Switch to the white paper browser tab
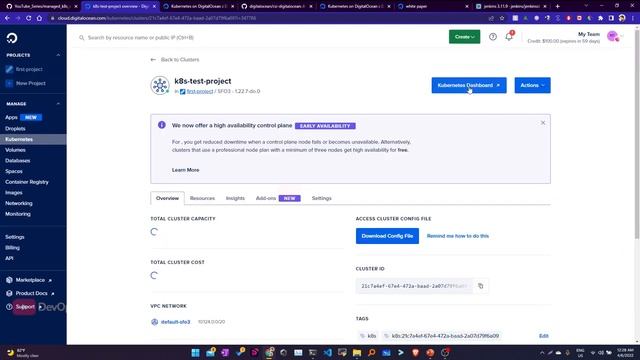The width and height of the screenshot is (640, 360). [432, 6]
